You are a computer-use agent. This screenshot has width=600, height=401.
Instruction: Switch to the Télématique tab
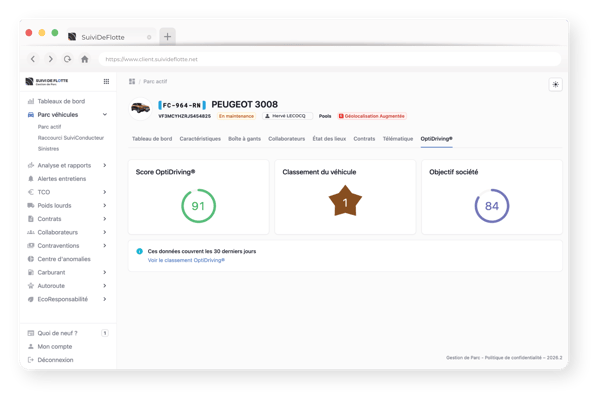[x=398, y=139]
